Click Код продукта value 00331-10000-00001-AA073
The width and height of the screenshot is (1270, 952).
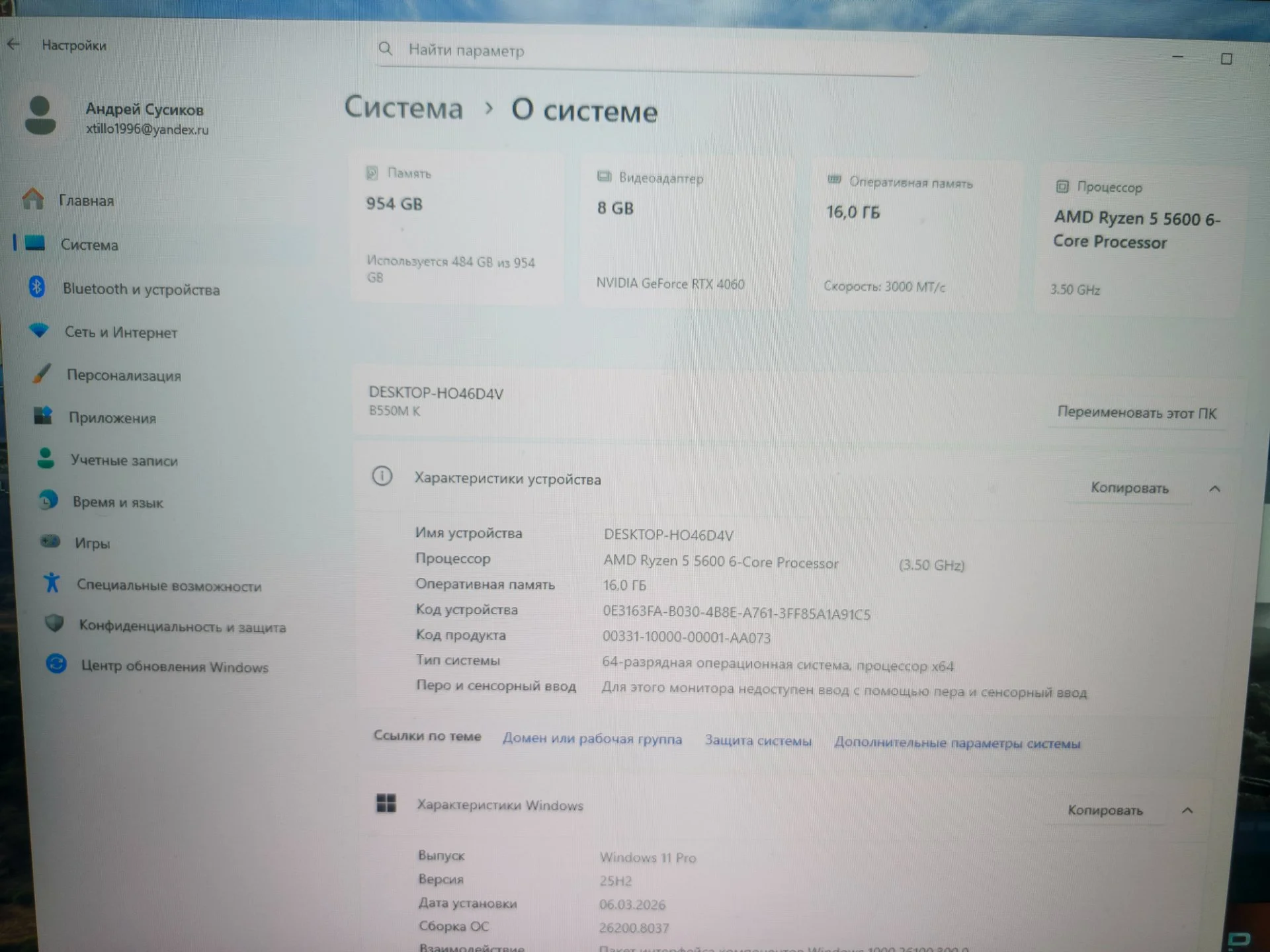pos(687,637)
